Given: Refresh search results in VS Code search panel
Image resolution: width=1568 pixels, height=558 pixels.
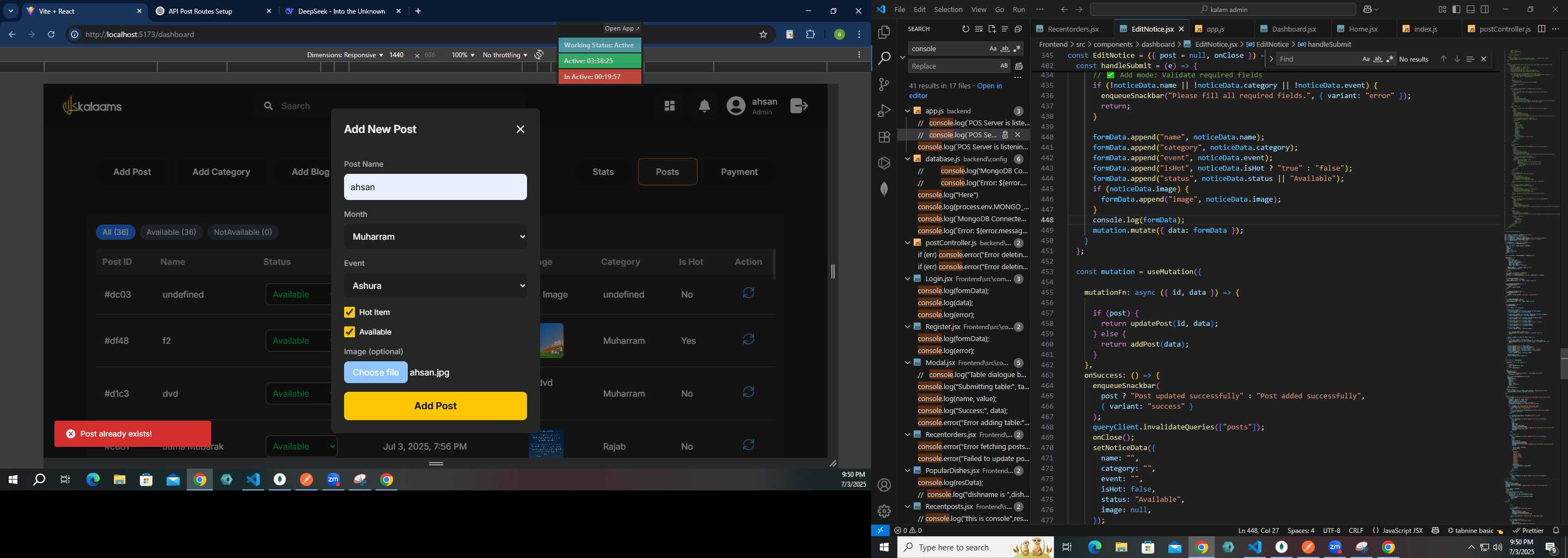Looking at the screenshot, I should [x=965, y=29].
